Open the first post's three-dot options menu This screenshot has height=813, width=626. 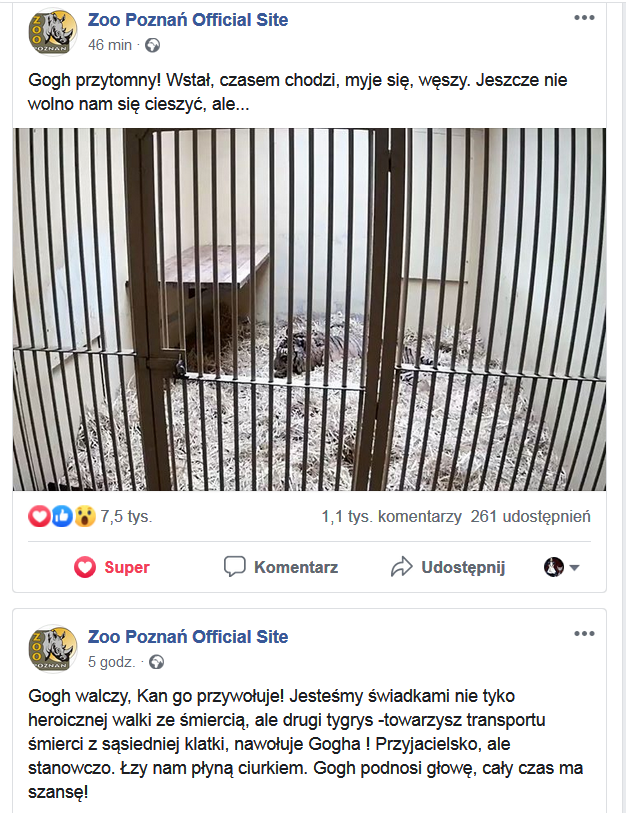(584, 18)
